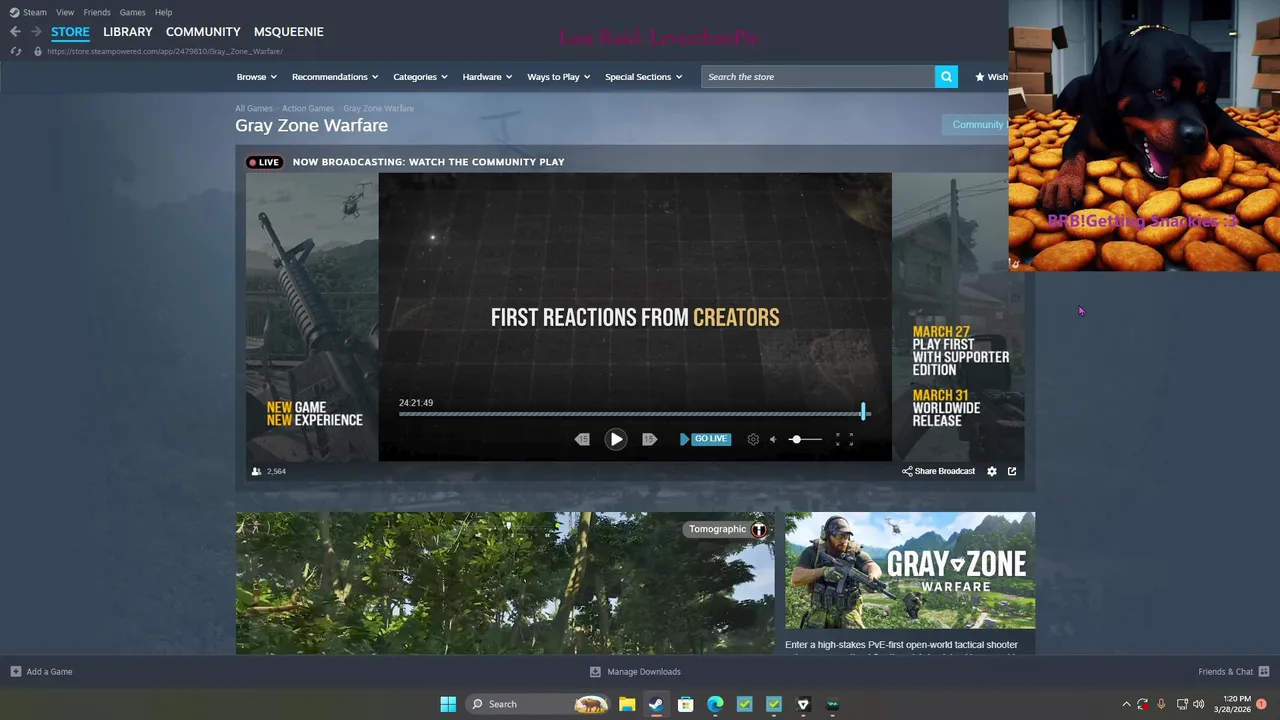The width and height of the screenshot is (1280, 720).
Task: Click the Gray Zone Warfare breadcrumb
Action: [378, 108]
